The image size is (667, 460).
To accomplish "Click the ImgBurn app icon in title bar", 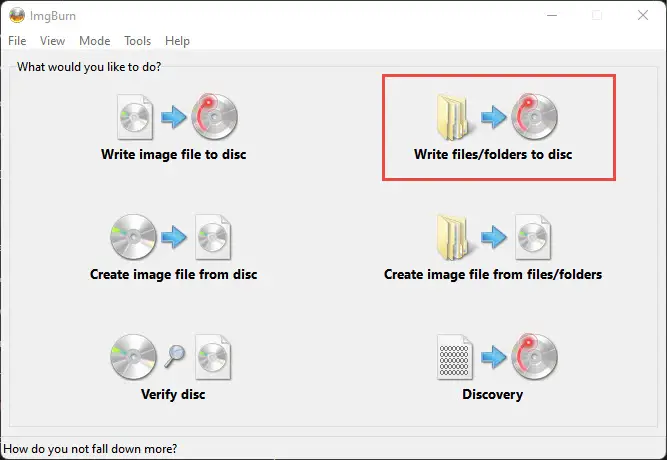I will [x=17, y=16].
